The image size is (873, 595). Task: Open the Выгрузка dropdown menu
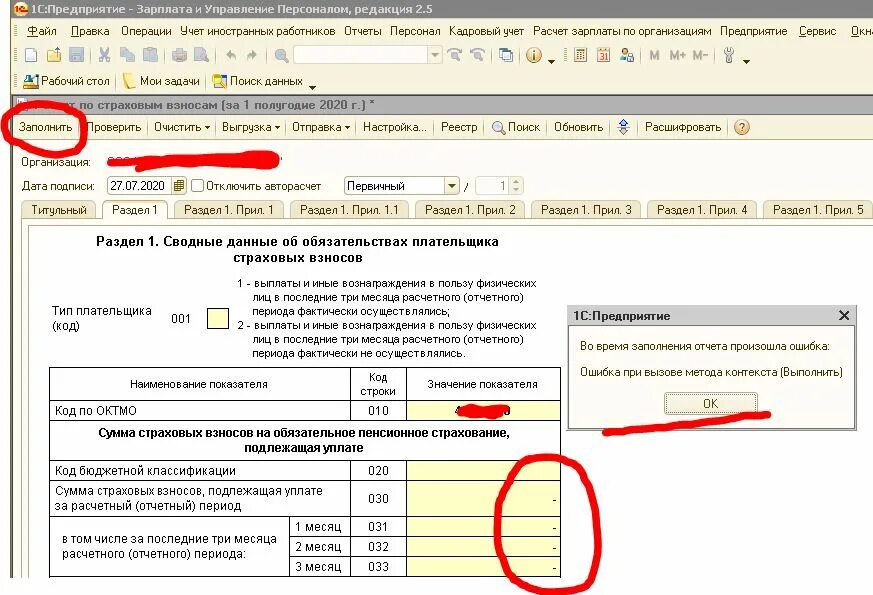pyautogui.click(x=251, y=127)
